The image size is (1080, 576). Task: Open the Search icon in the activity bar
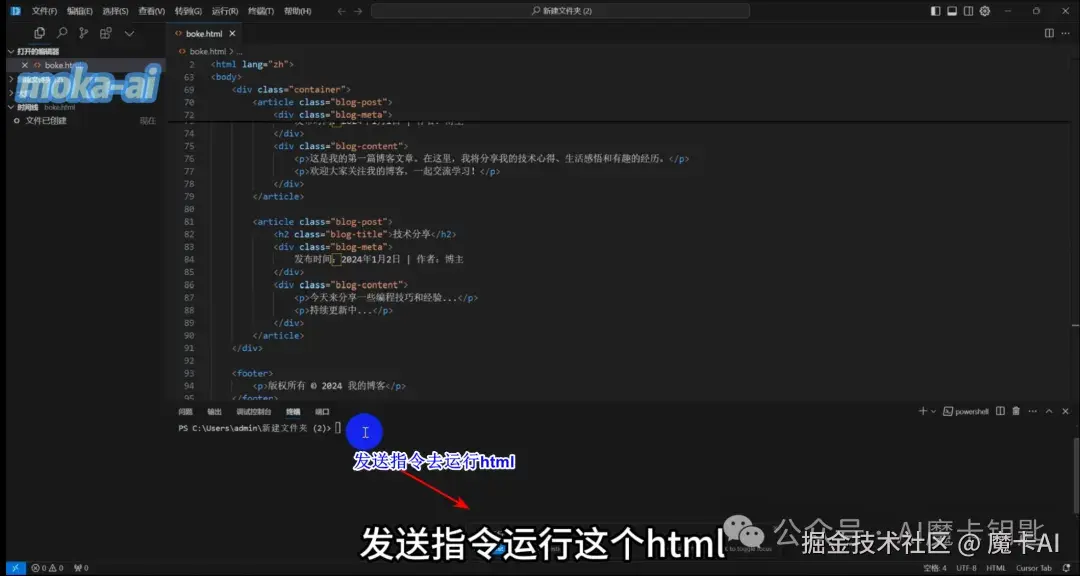point(61,32)
